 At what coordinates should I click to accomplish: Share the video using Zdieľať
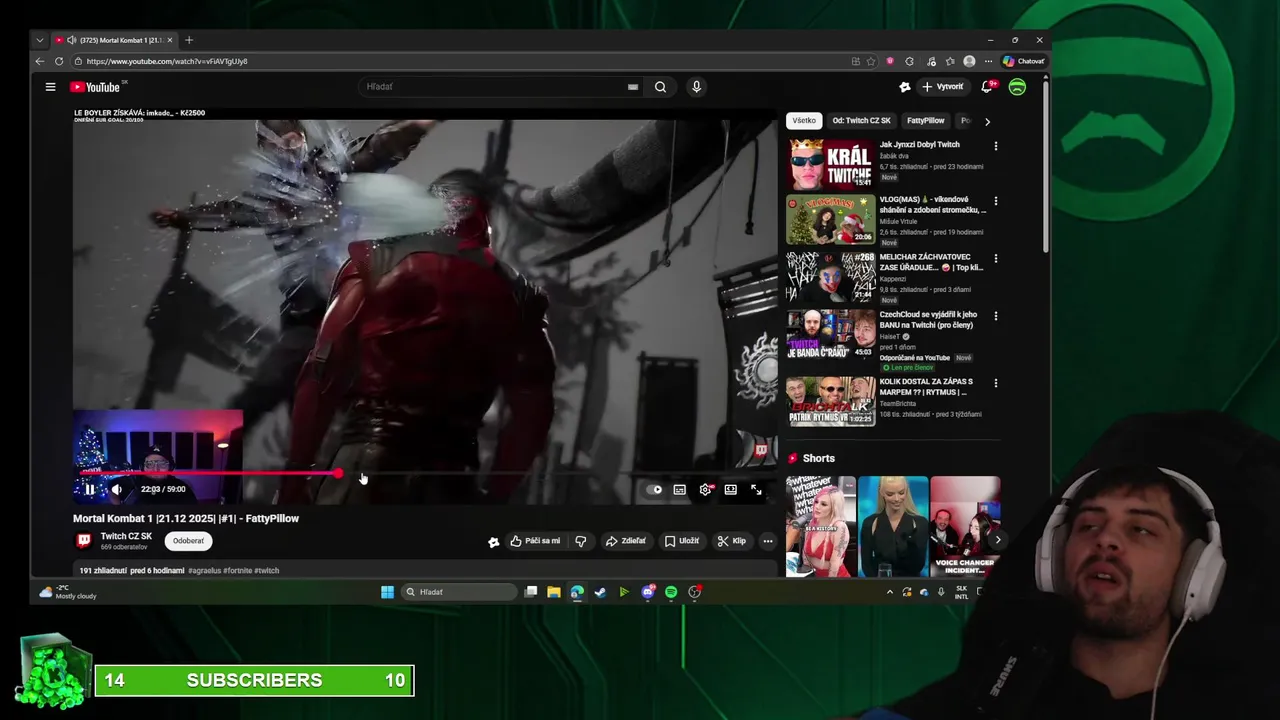(x=625, y=541)
